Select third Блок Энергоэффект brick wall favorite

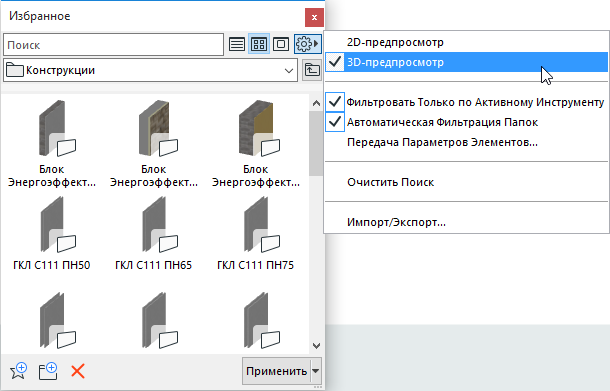[x=256, y=144]
